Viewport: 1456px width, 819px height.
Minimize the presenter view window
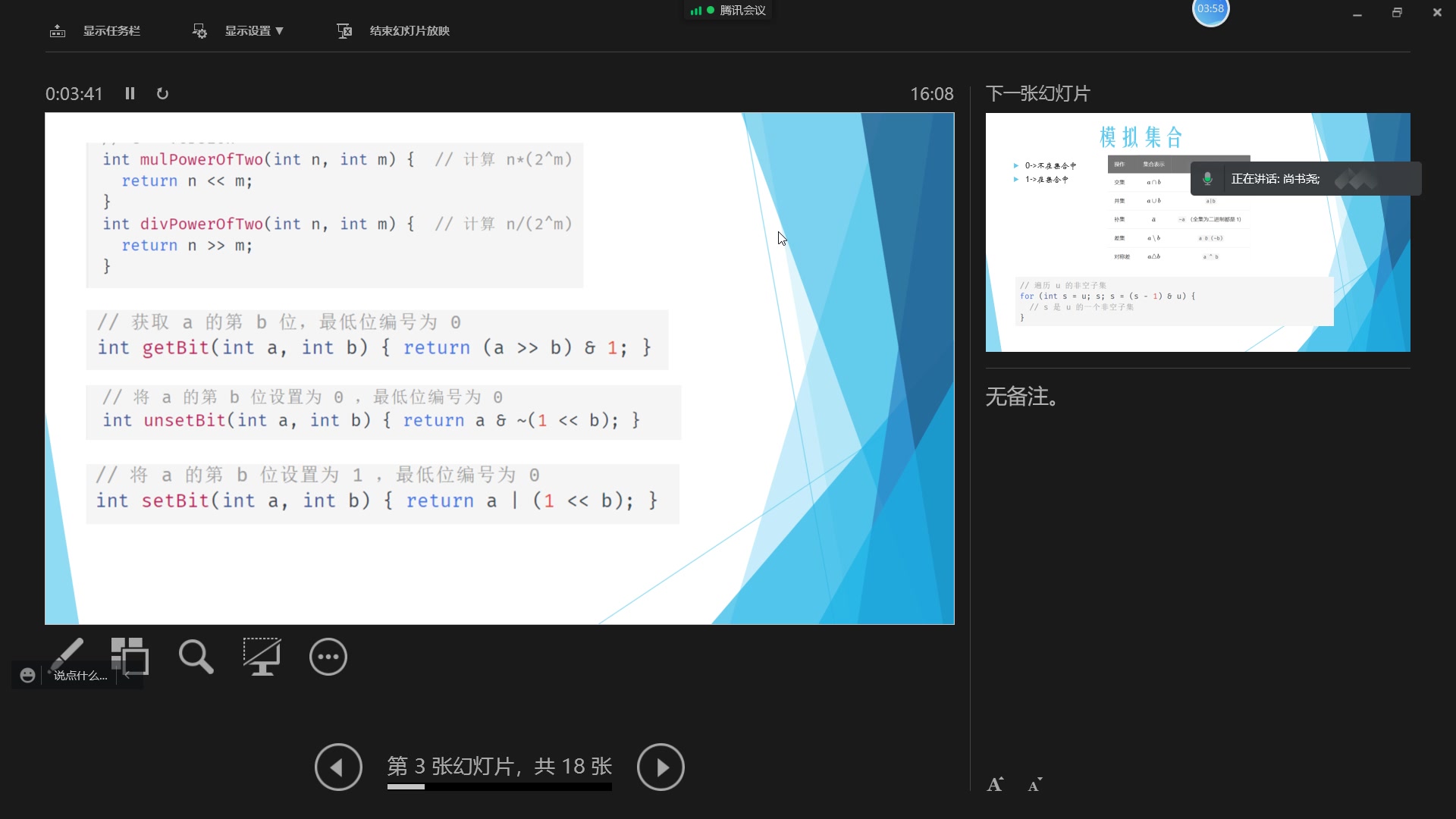pos(1357,13)
